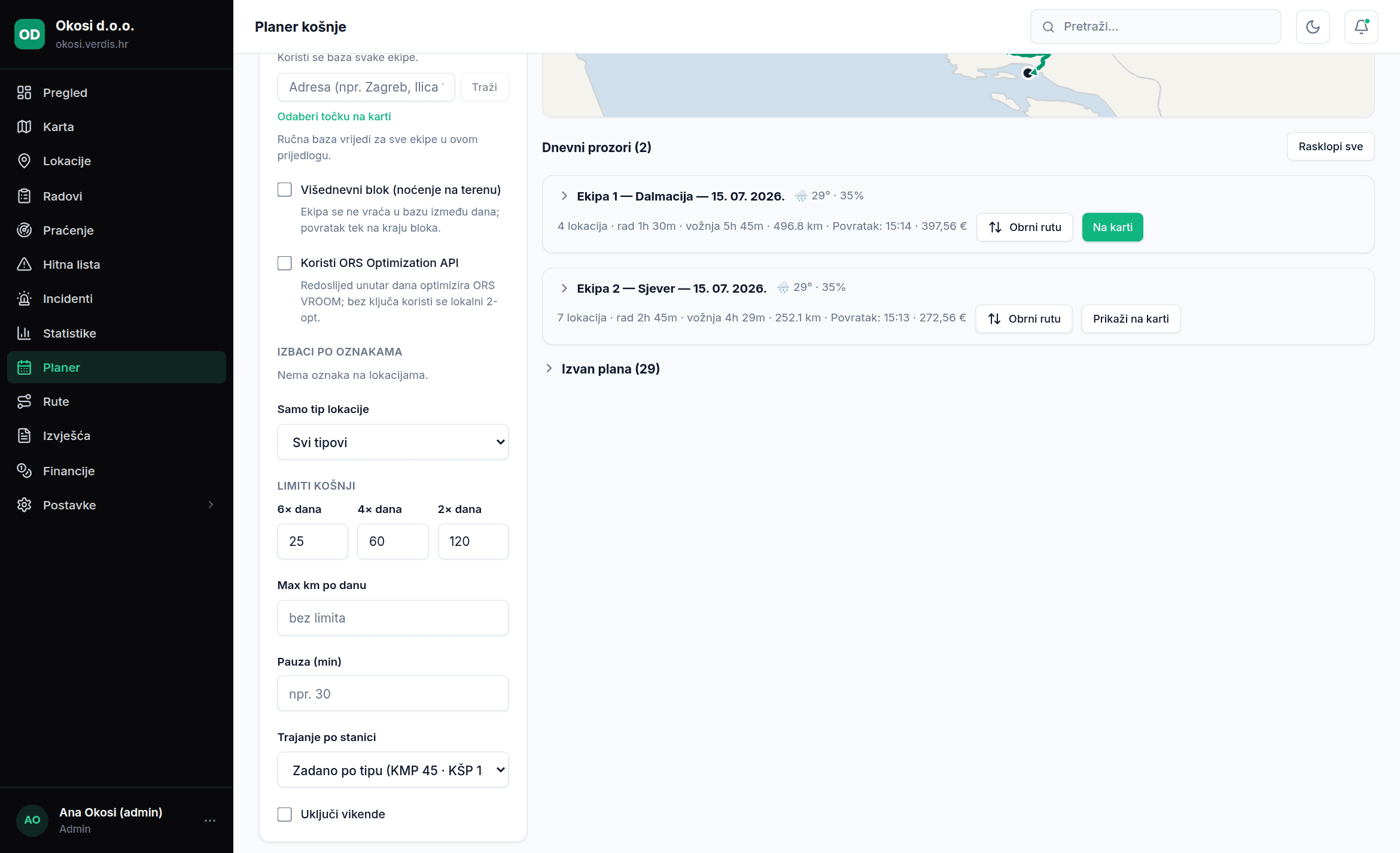This screenshot has height=853, width=1400.
Task: Click Obrni rutu for Ekipa 1
Action: tap(1025, 227)
